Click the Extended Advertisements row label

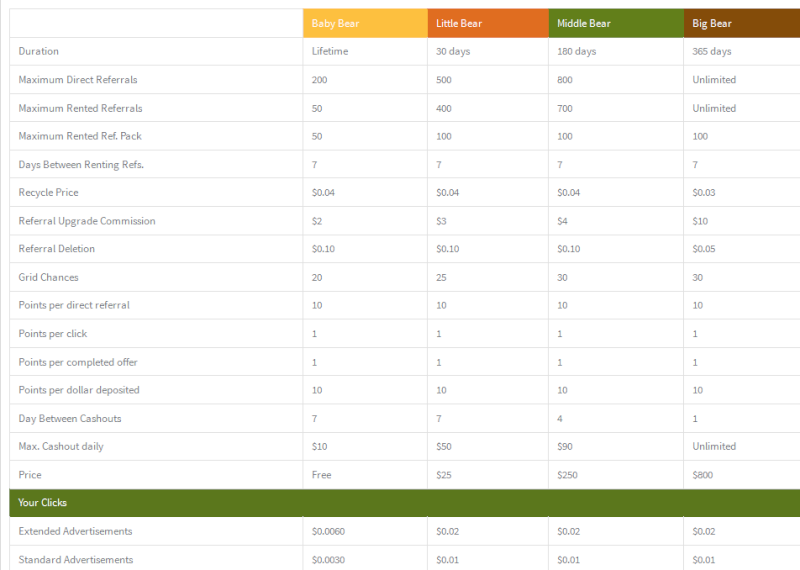(x=76, y=531)
